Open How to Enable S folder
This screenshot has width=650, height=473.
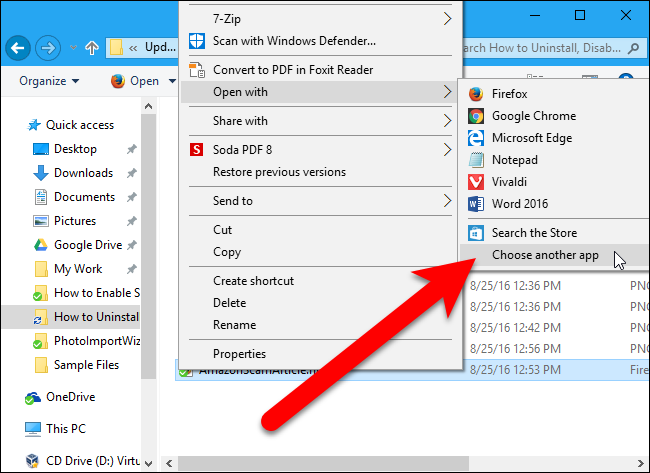(x=87, y=293)
